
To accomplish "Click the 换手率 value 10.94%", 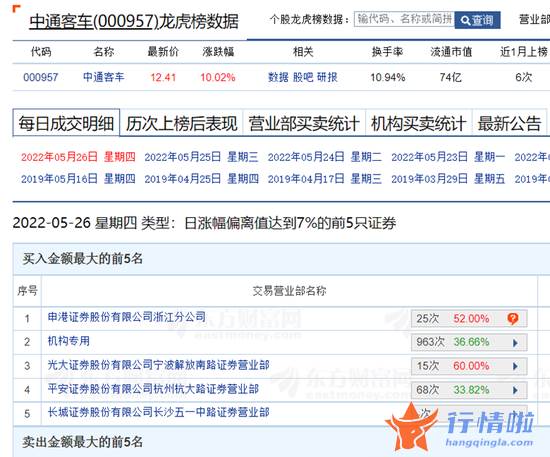I will coord(388,77).
